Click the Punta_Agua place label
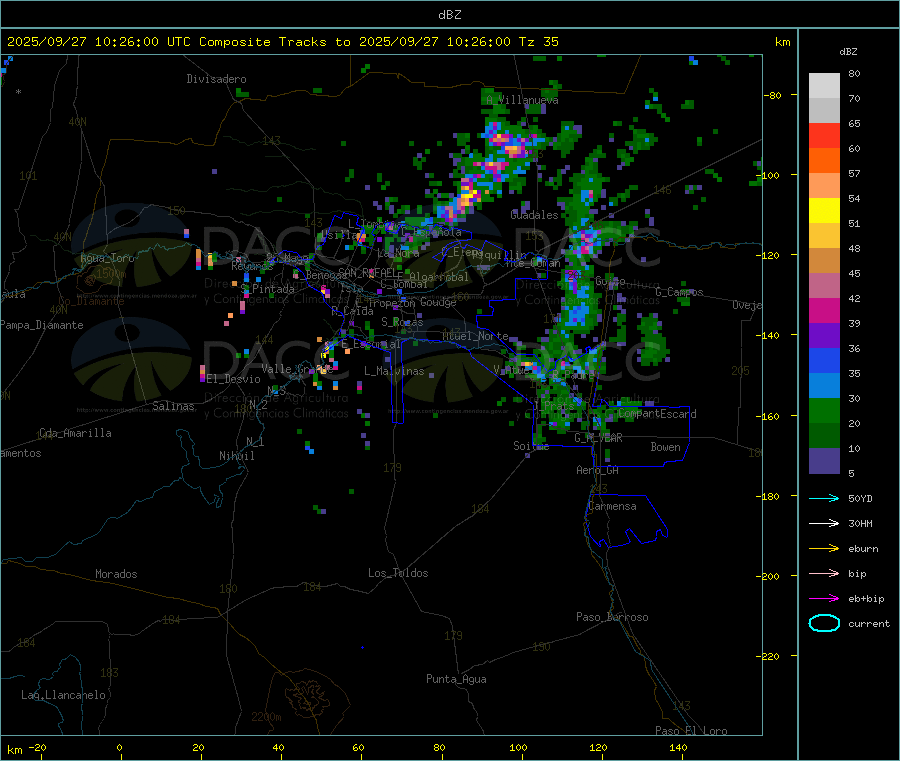The image size is (900, 761). (x=456, y=679)
